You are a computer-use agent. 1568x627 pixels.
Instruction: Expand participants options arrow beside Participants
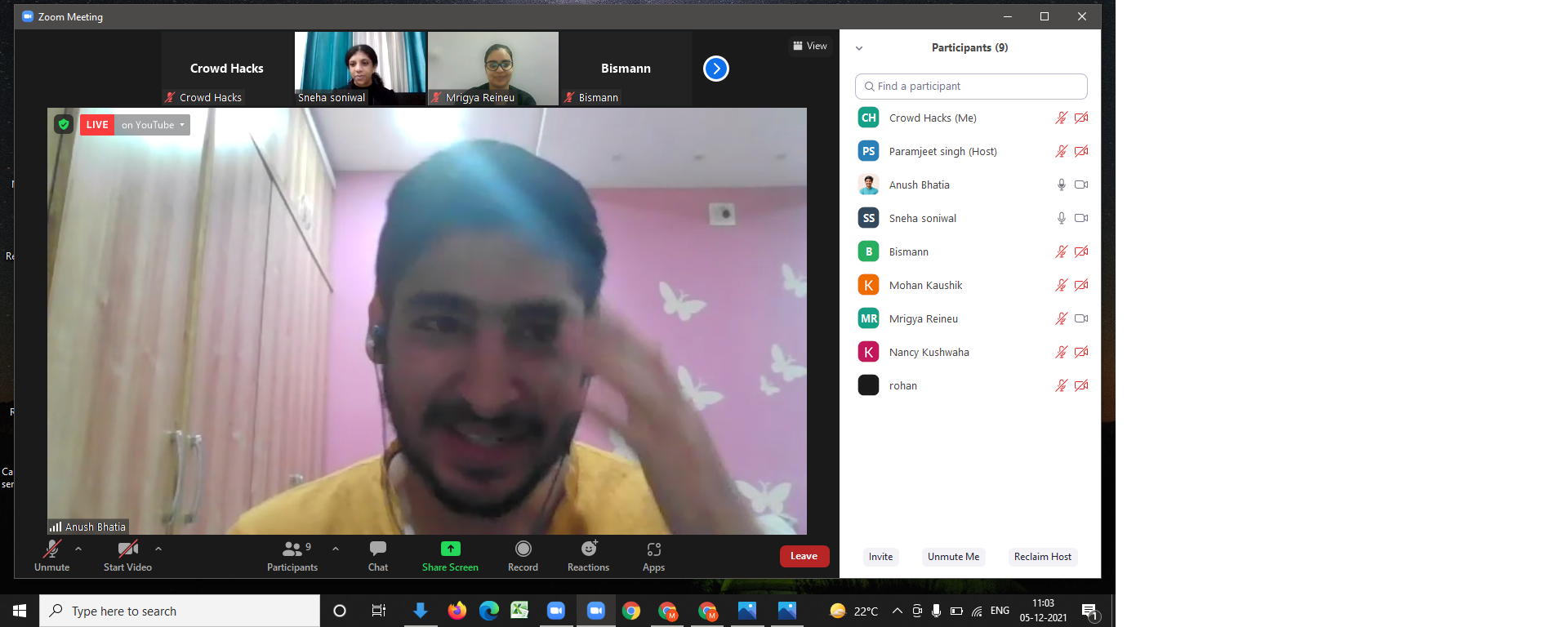(336, 549)
